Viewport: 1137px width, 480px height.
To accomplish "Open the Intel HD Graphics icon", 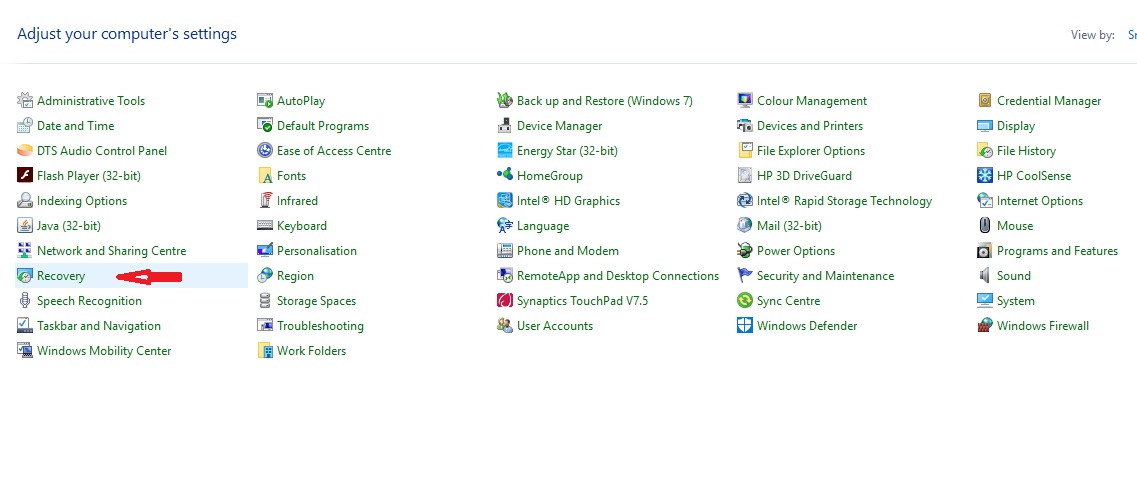I will coord(505,201).
